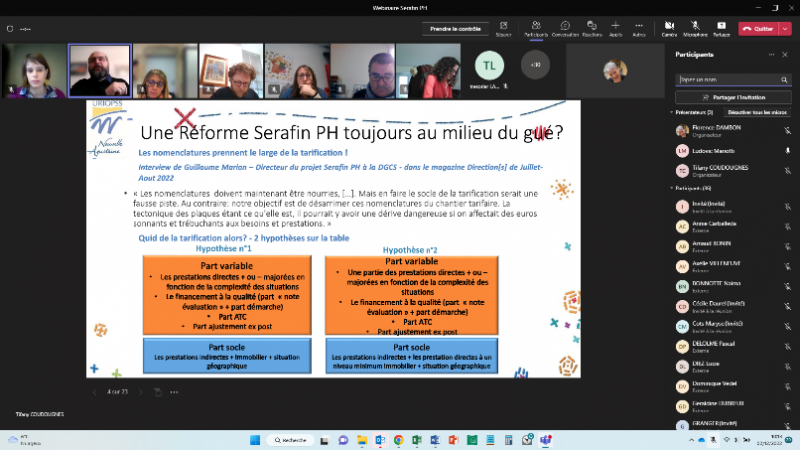Click the red Quitter button

tap(758, 29)
